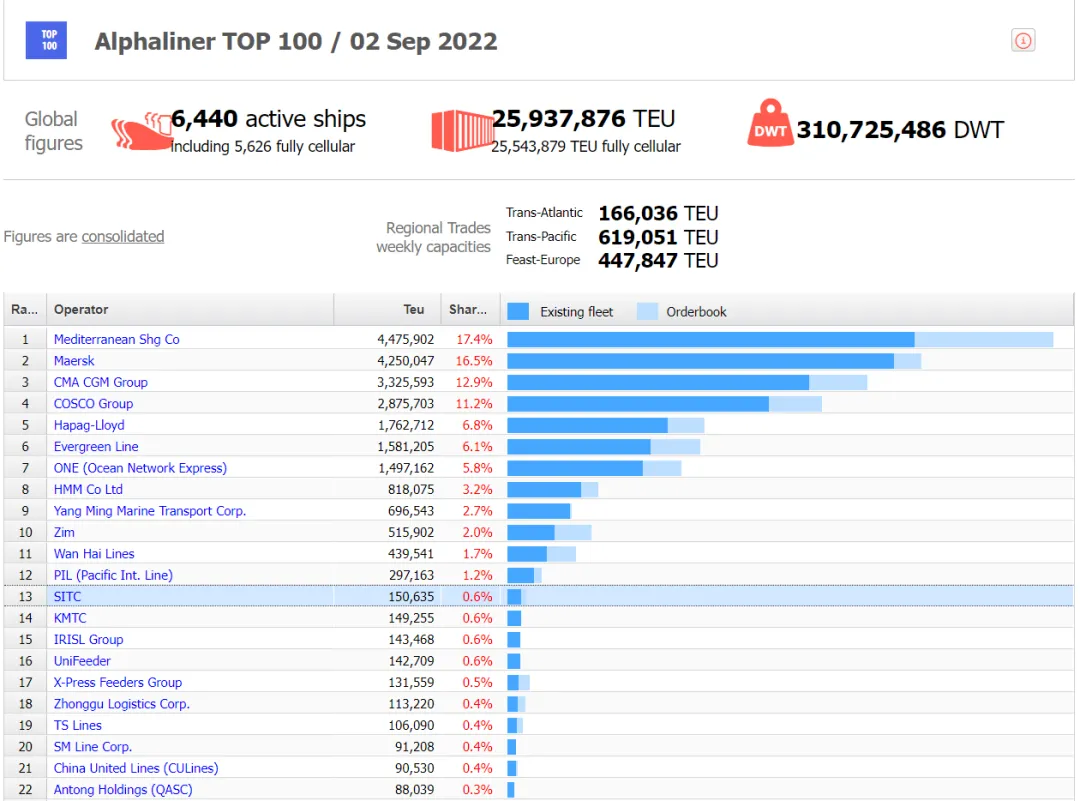Screen dimensions: 1080x801
Task: Click the red ship icon for active ships
Action: tap(141, 131)
